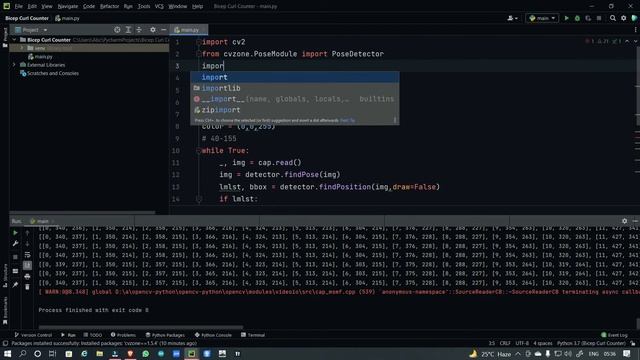
Task: Run the main configuration with green play icon
Action: point(566,18)
